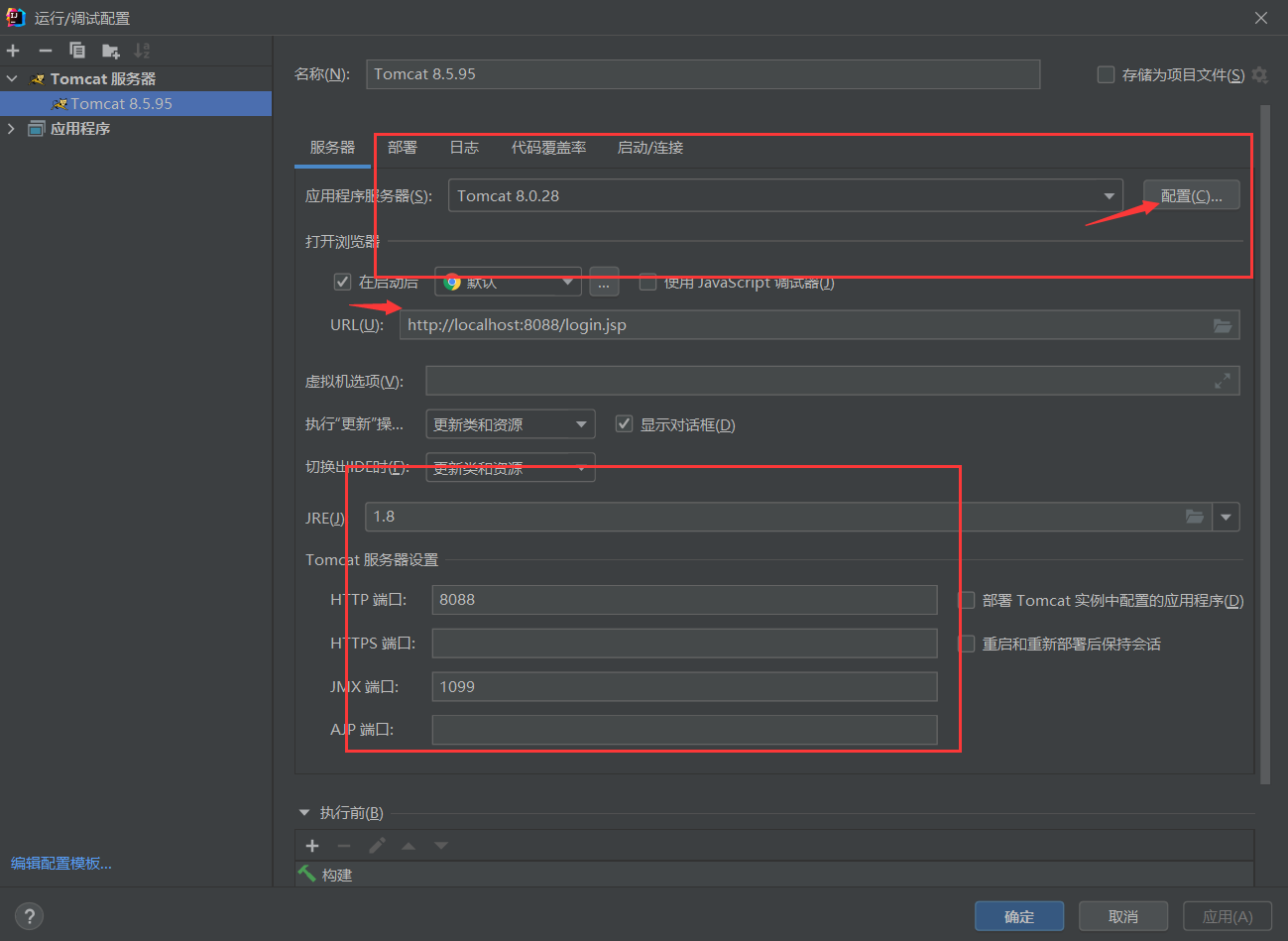1288x941 pixels.
Task: Click the browser ellipsis button
Action: 604,283
